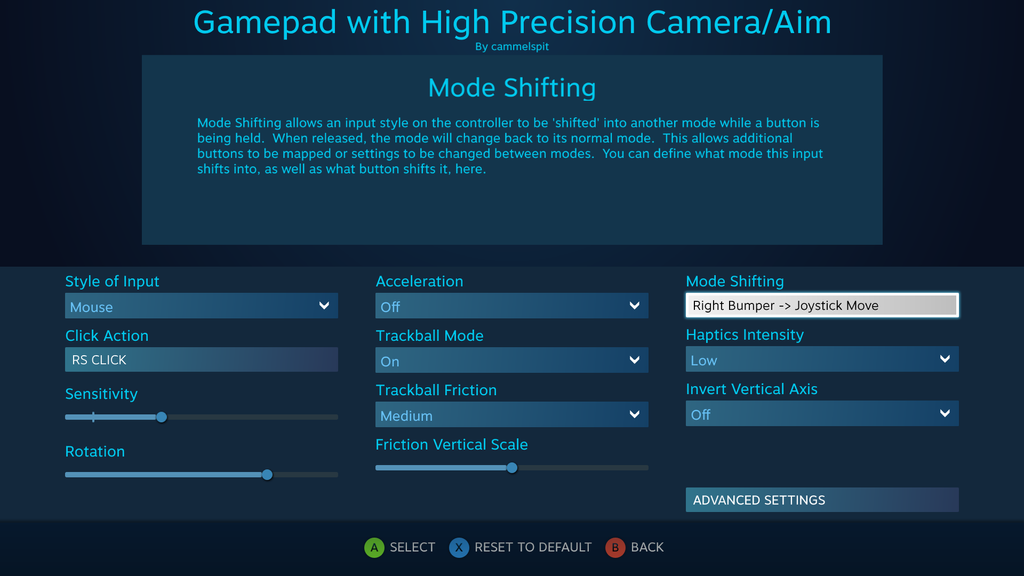
Task: Click the Acceleration dropdown chevron icon
Action: click(x=636, y=306)
